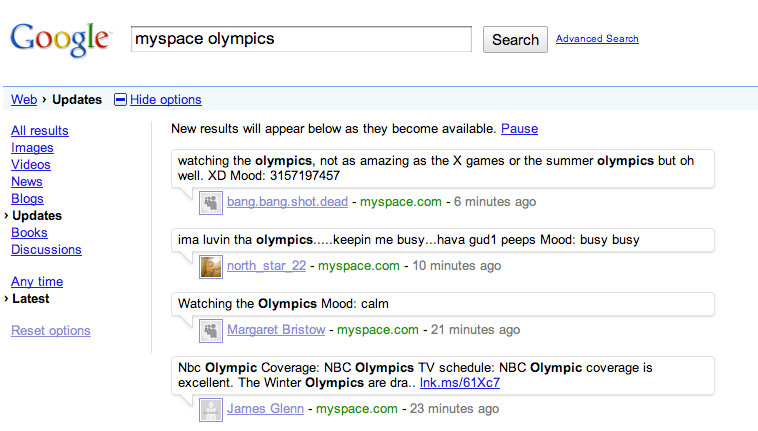The width and height of the screenshot is (758, 431).
Task: Select the Any time filter
Action: click(x=37, y=282)
